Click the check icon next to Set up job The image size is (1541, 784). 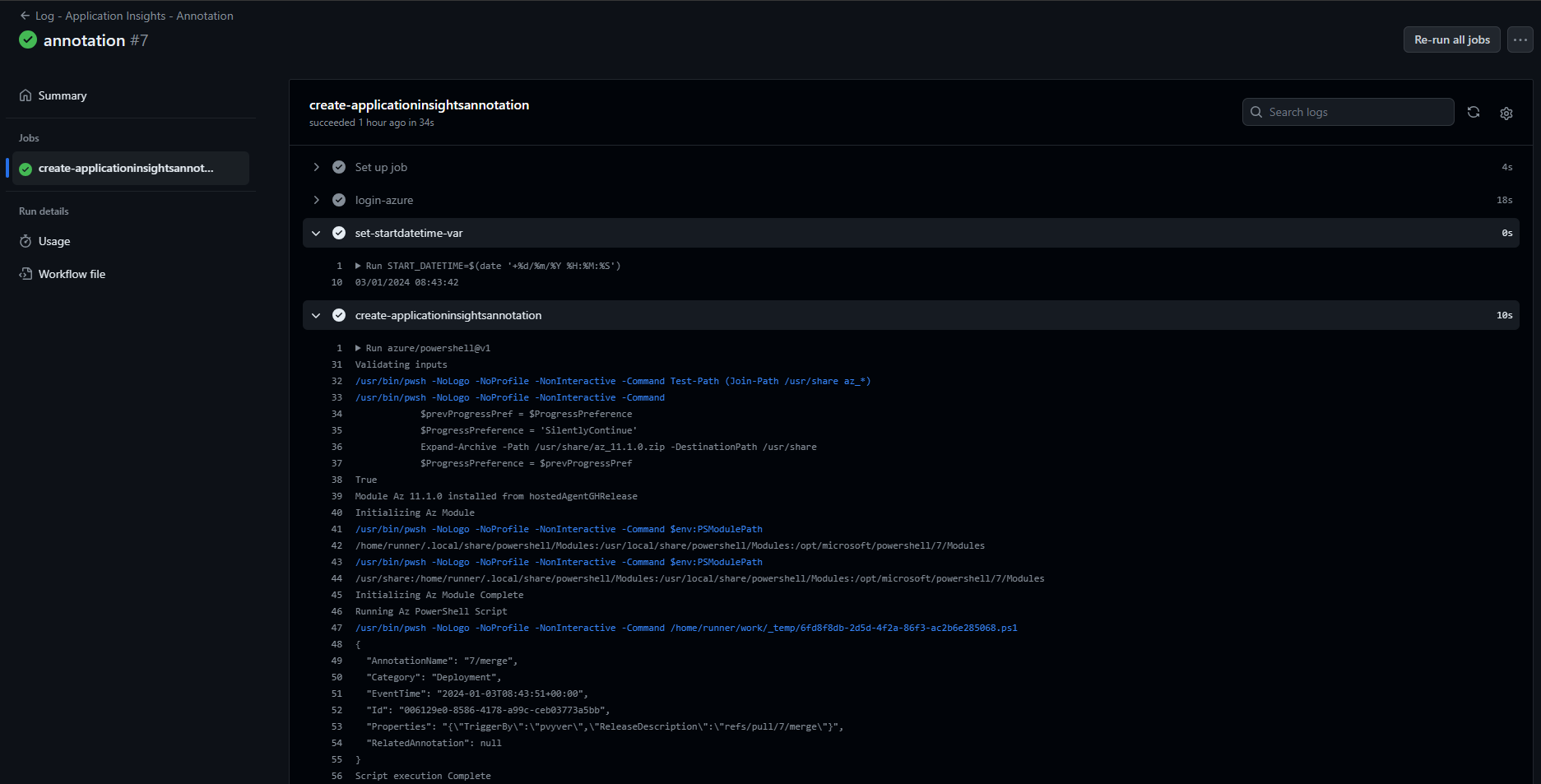[x=339, y=167]
